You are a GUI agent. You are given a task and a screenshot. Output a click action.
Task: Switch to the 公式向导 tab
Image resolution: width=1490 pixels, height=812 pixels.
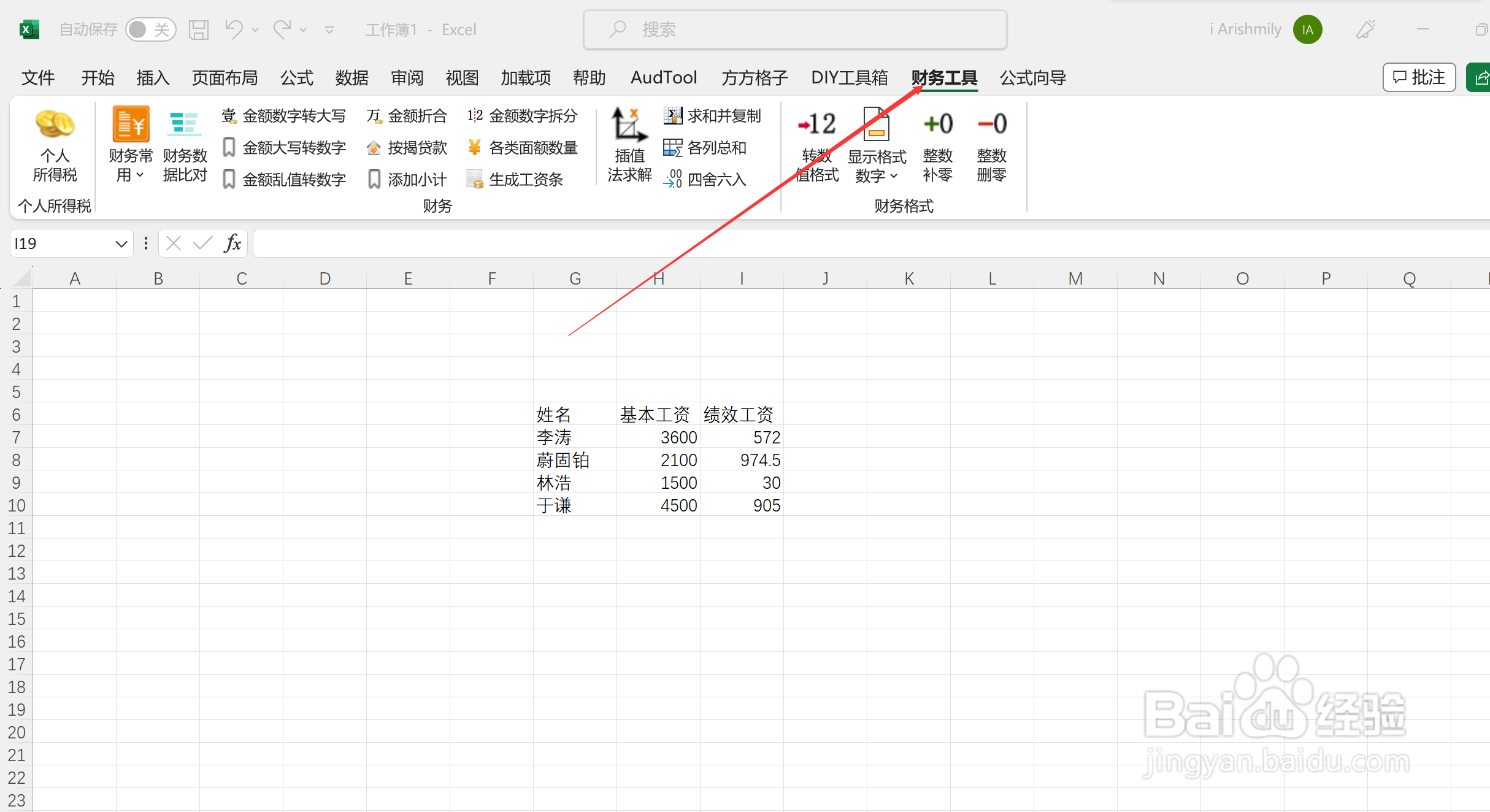click(1033, 78)
